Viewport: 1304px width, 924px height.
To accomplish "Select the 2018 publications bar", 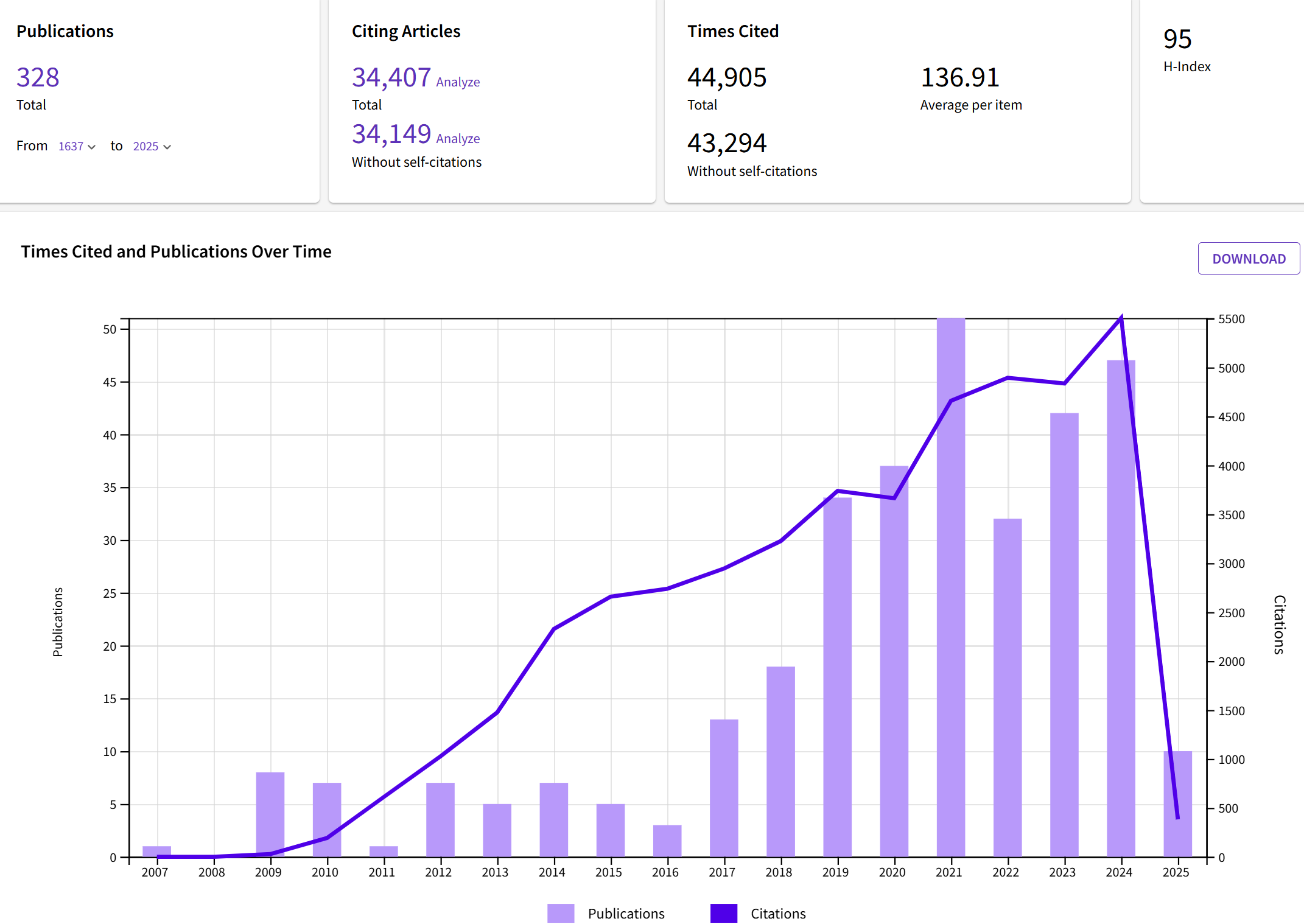I will pyautogui.click(x=780, y=761).
